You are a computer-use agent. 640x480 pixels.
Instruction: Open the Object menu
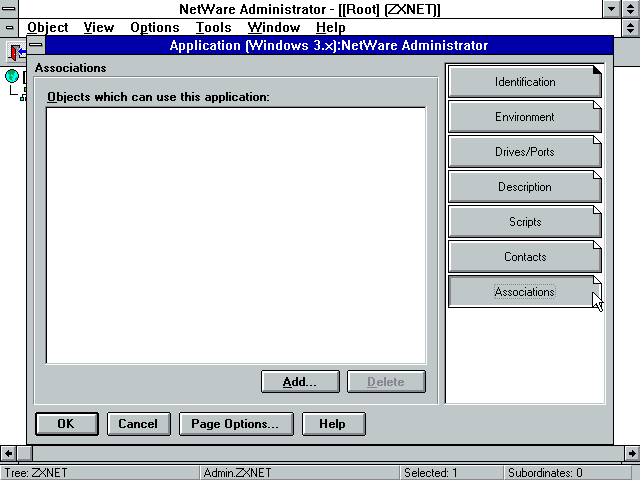[48, 27]
